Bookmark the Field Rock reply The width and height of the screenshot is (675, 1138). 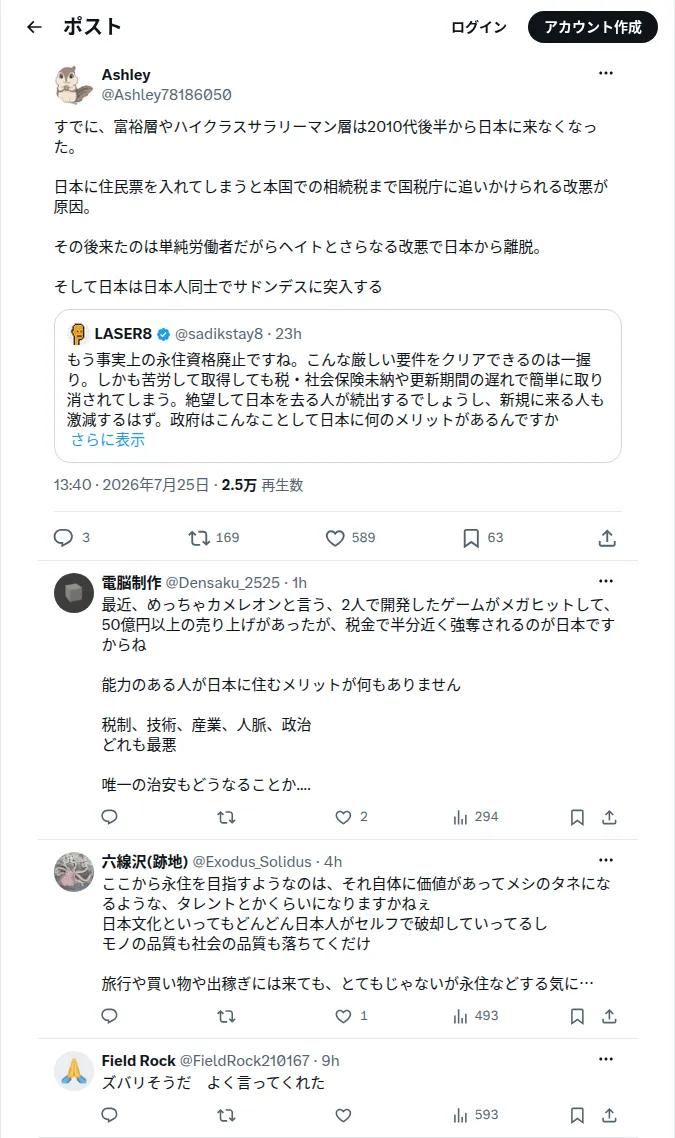577,1115
